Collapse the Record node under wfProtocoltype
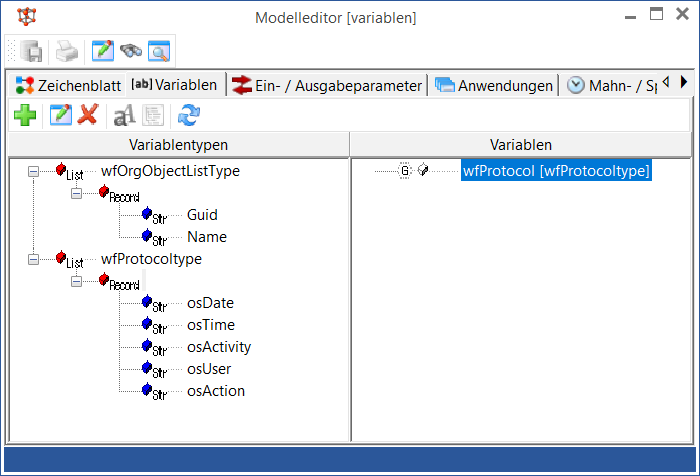Screen dimensions: 700x476 tap(77, 281)
